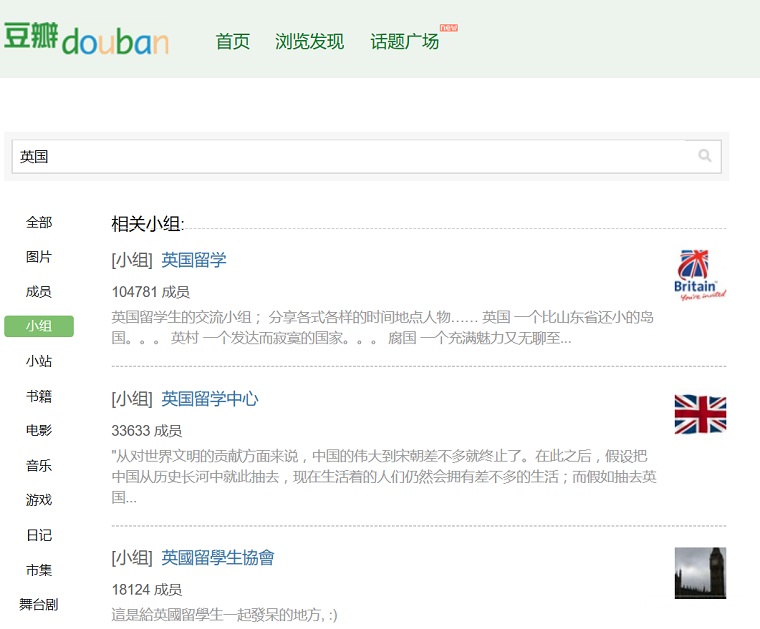Open the 英國留學生協會 group link
Image resolution: width=760 pixels, height=629 pixels.
coord(218,558)
